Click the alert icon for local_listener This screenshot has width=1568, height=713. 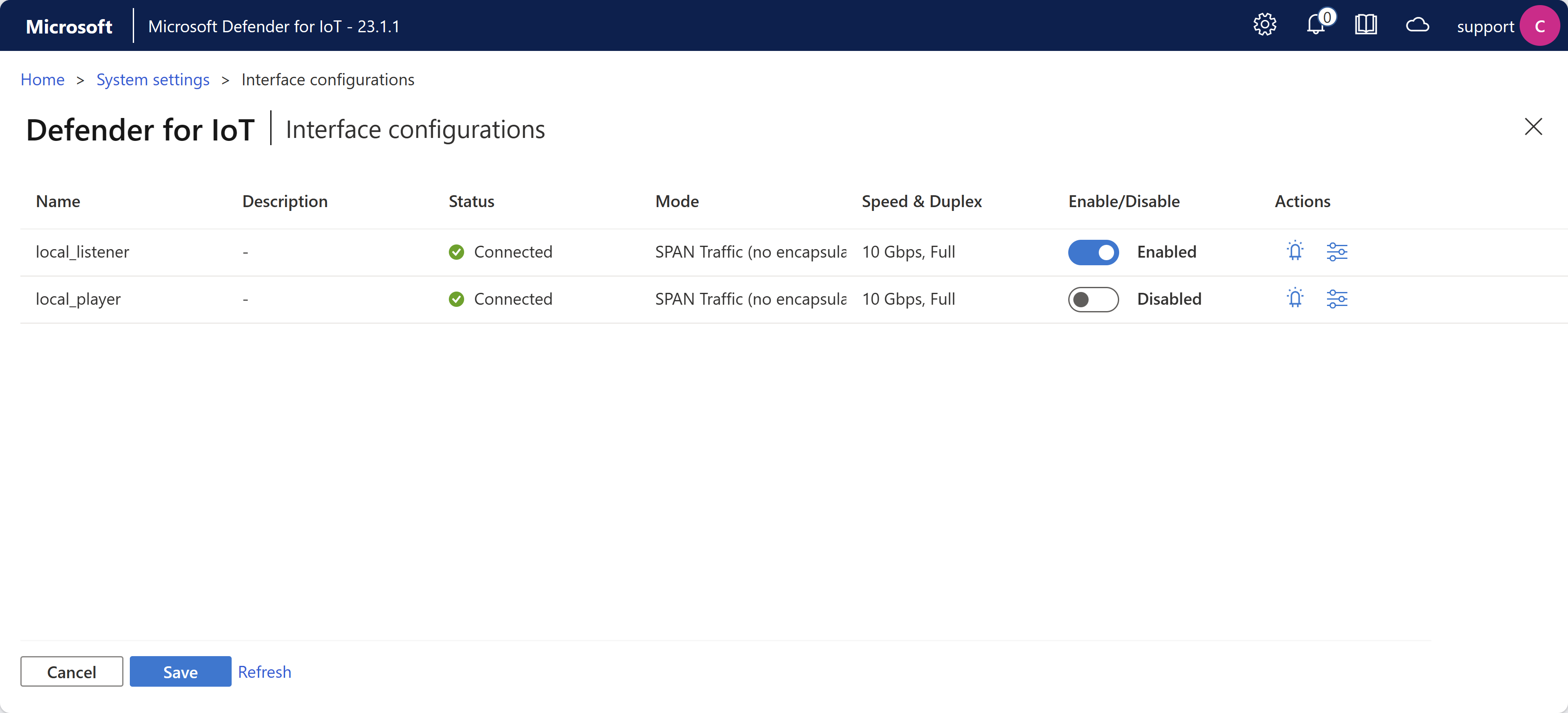click(x=1295, y=251)
